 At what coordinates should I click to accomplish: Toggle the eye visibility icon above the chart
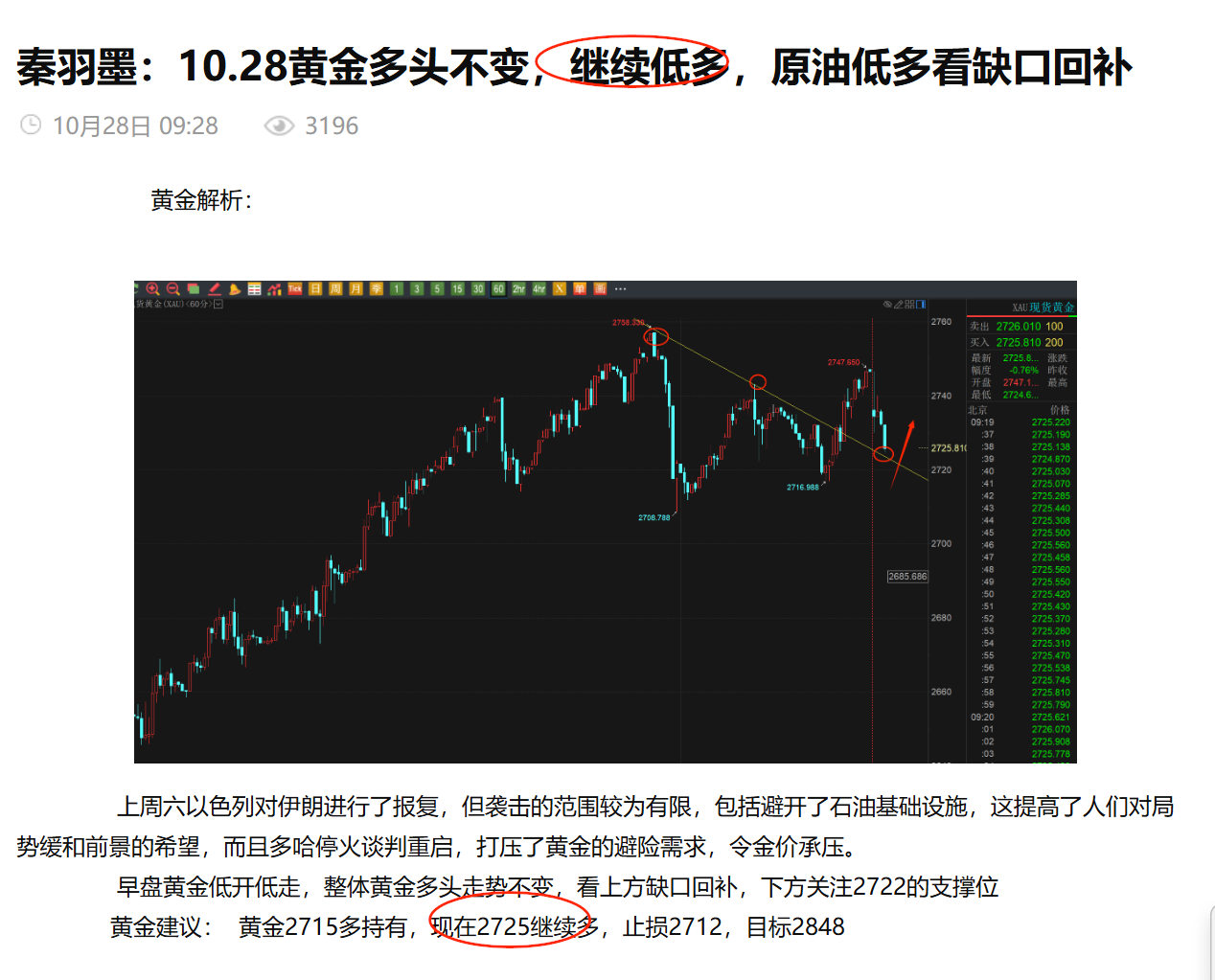coord(887,305)
